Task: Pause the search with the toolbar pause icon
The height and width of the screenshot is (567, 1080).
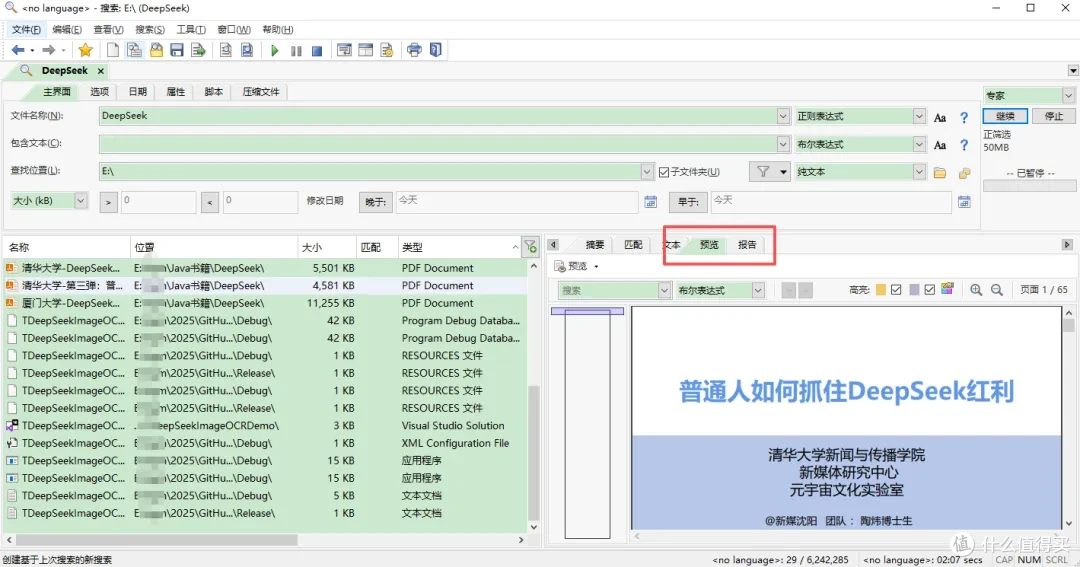Action: tap(296, 50)
